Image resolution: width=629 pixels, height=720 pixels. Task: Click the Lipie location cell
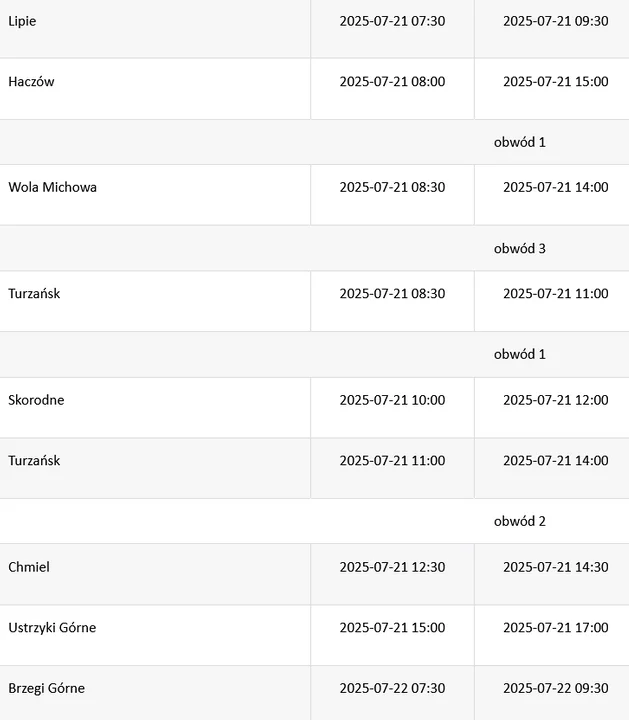[x=22, y=21]
